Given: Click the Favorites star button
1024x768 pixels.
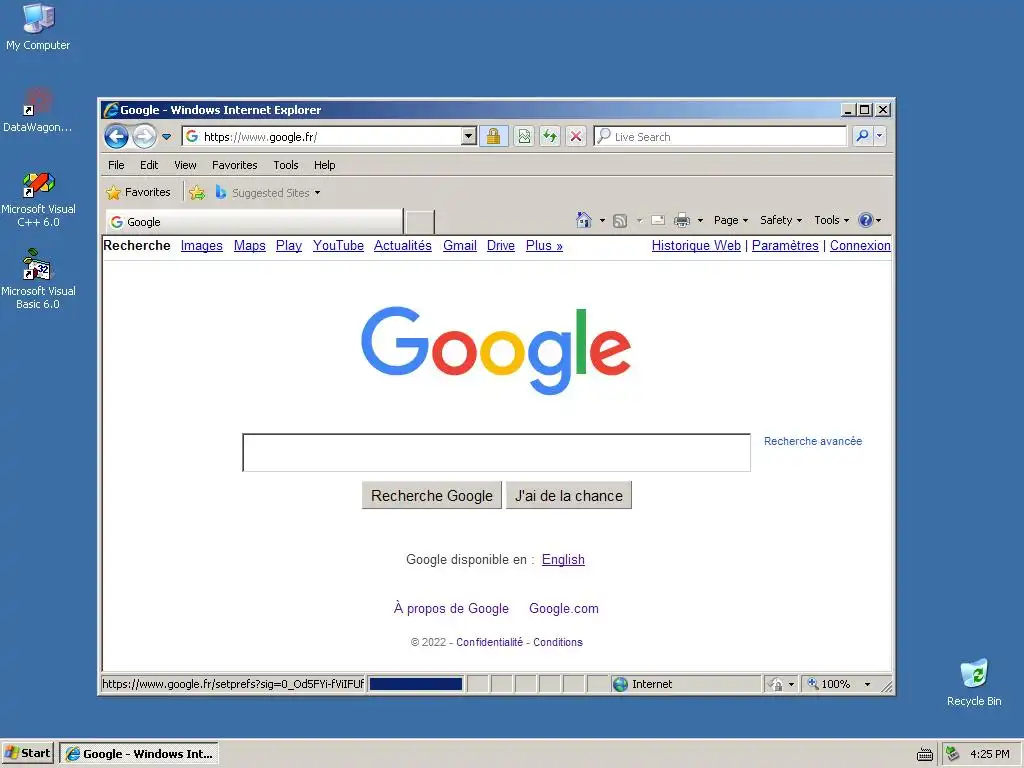Looking at the screenshot, I should (138, 193).
